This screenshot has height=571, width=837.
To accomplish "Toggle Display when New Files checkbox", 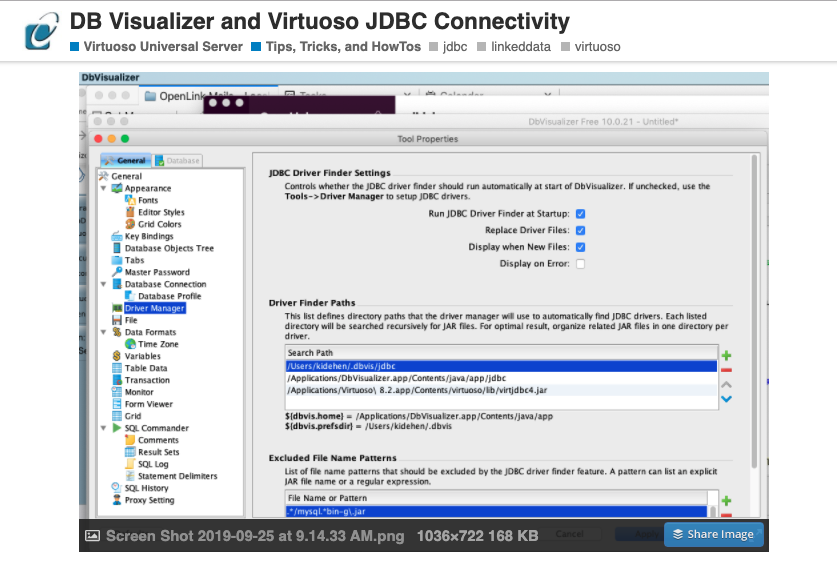I will click(580, 247).
